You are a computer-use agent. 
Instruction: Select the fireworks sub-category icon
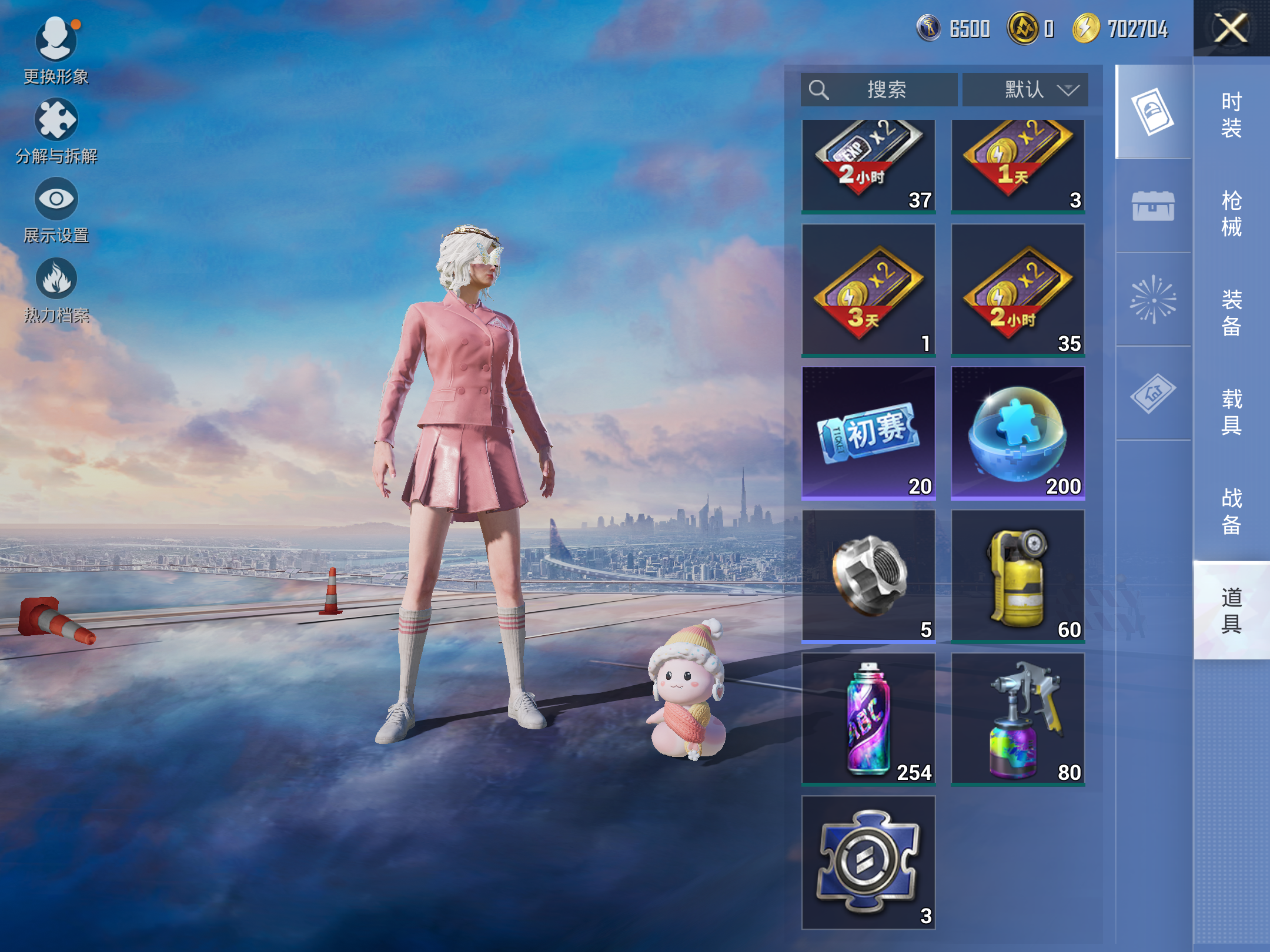click(1153, 299)
